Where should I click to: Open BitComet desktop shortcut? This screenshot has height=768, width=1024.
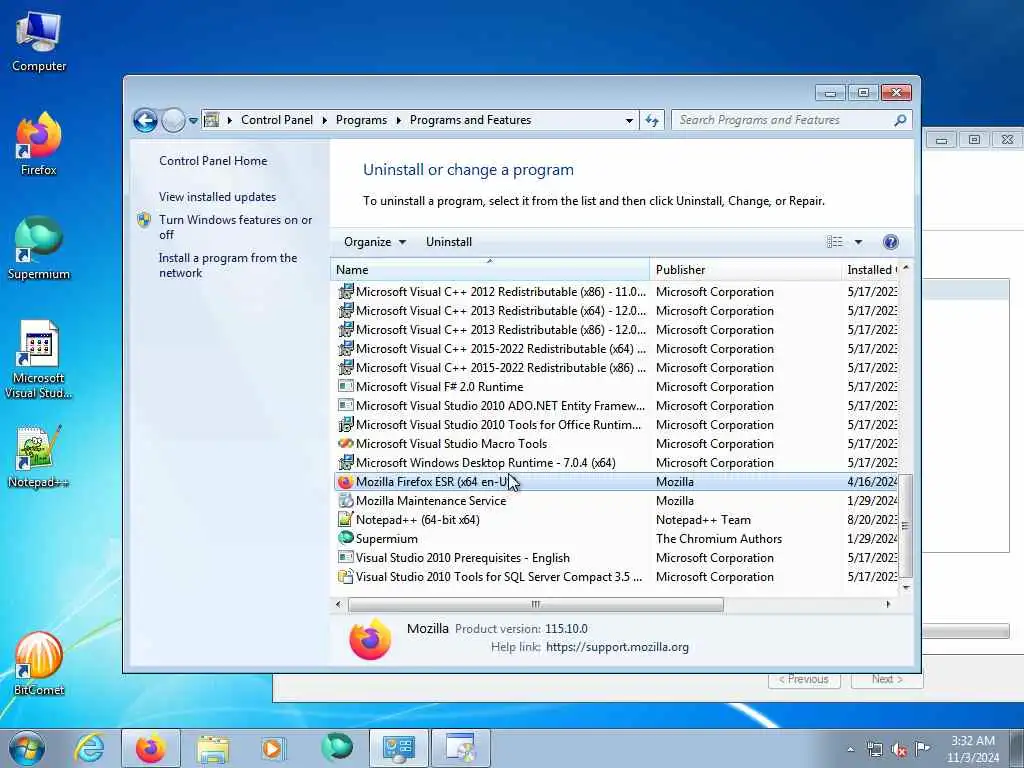click(39, 664)
